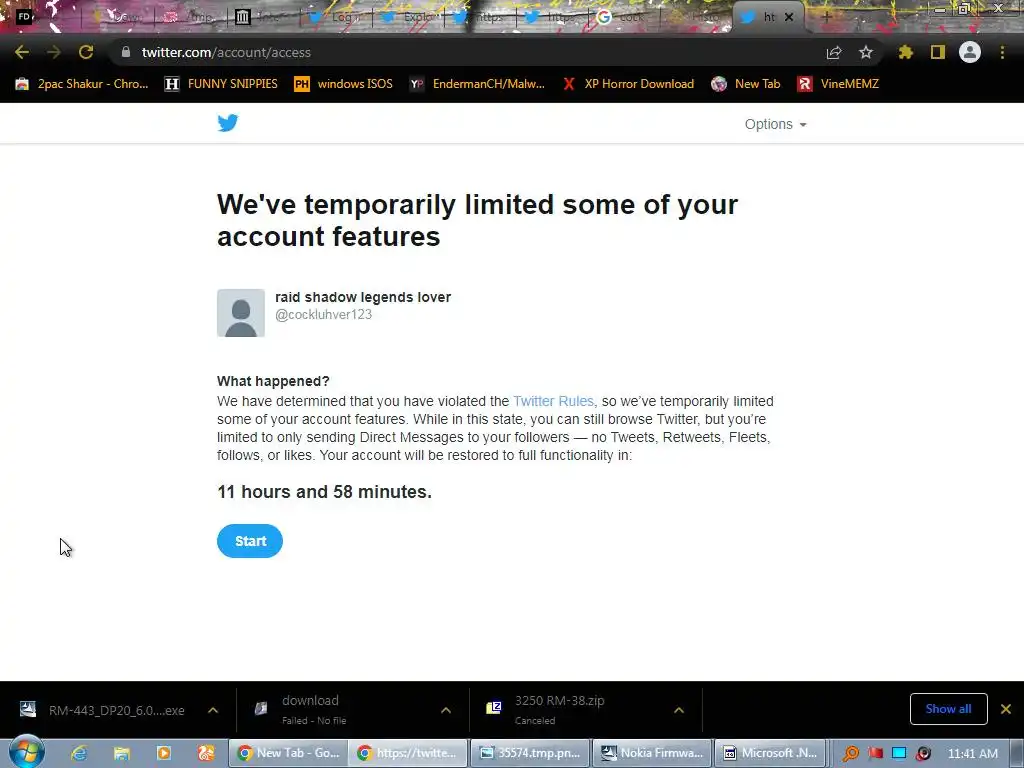Click the 3250 RM-38.zip download item
The height and width of the screenshot is (768, 1024).
[x=575, y=710]
